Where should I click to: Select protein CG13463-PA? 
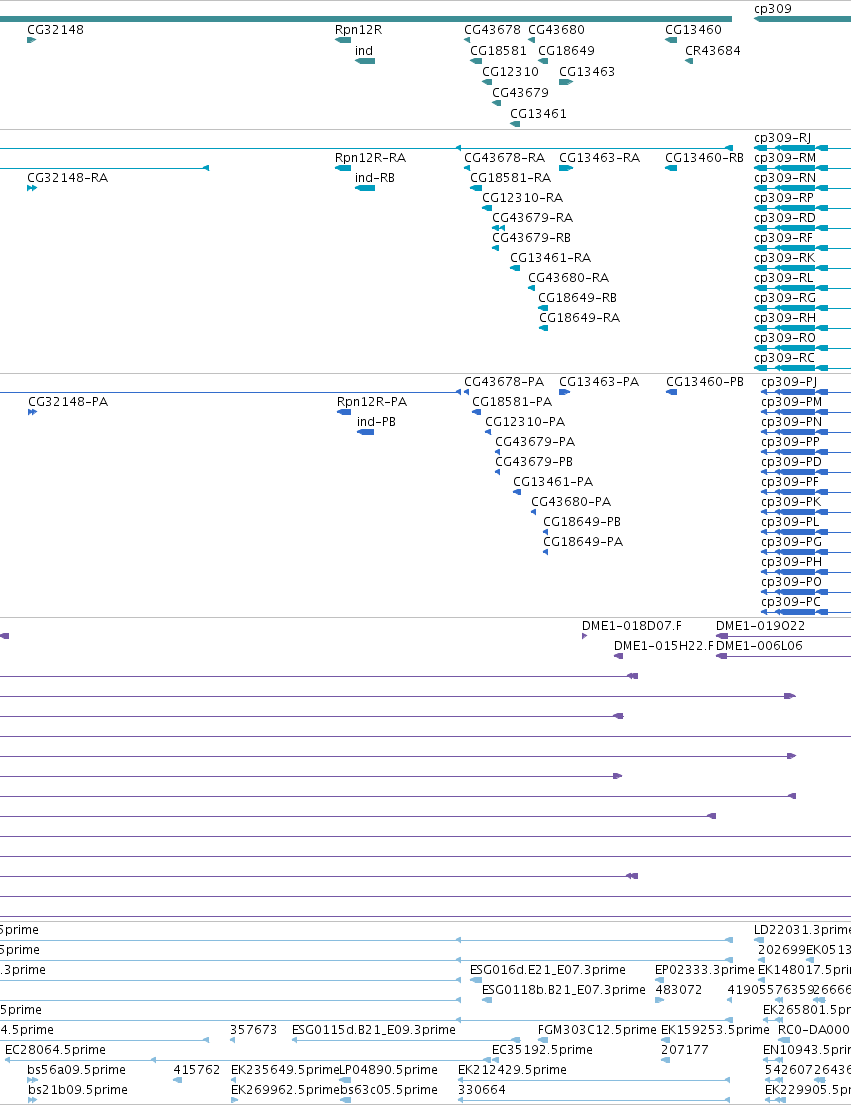[599, 382]
